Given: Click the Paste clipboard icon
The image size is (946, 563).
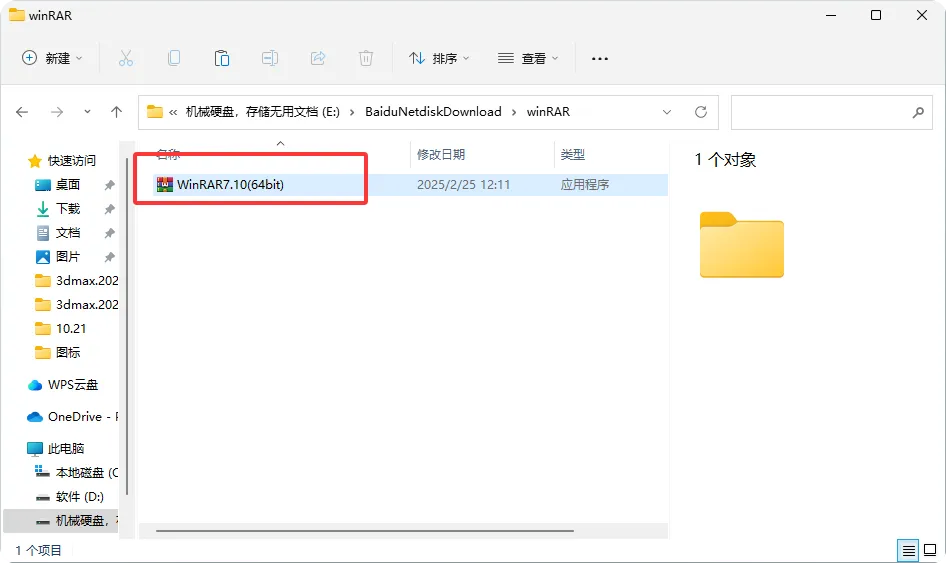Looking at the screenshot, I should (x=222, y=59).
